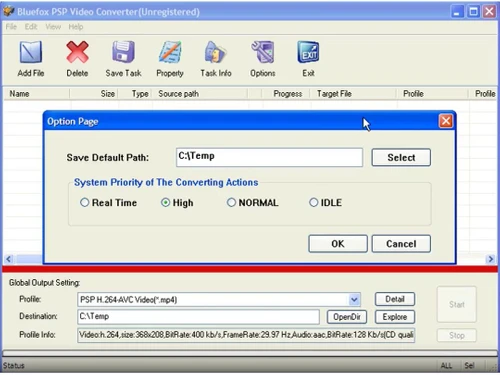Click the Bluefox app icon in title bar

(x=9, y=11)
